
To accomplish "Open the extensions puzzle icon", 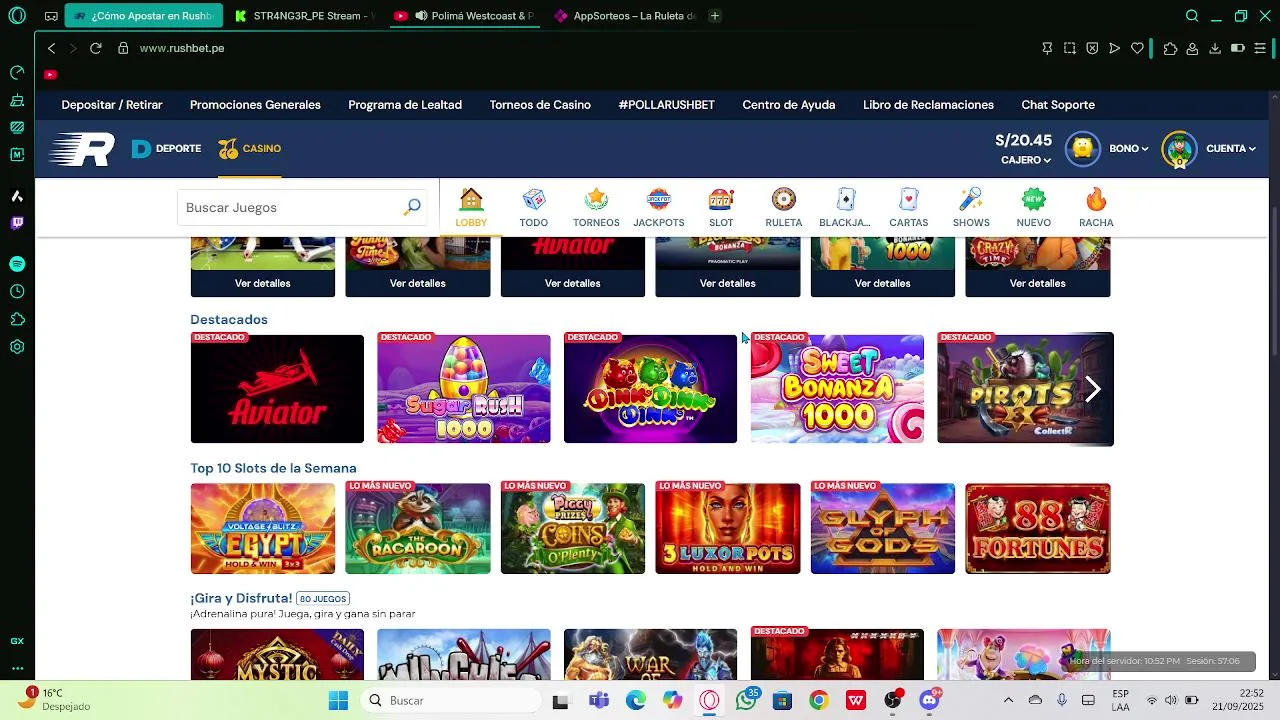I will [x=1170, y=48].
